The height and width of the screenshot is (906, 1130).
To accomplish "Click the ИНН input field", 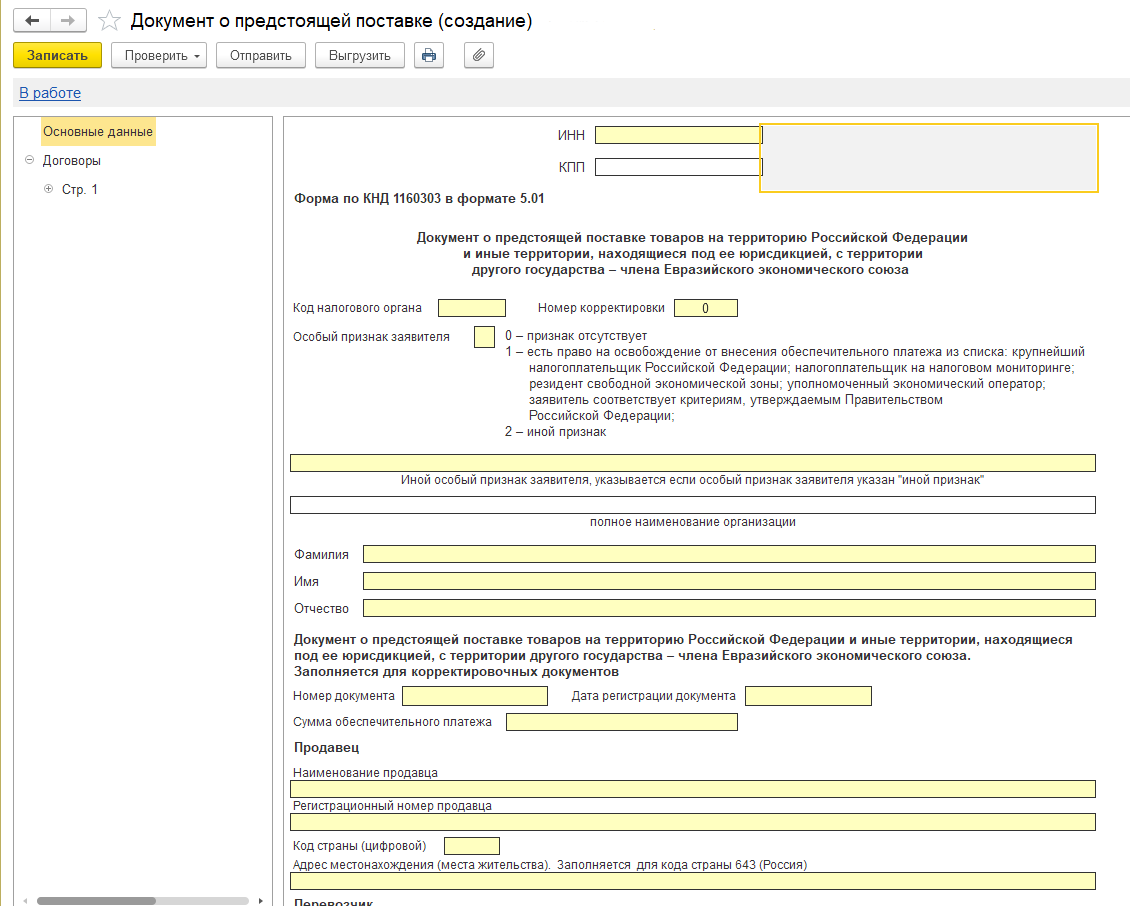I will pos(678,135).
